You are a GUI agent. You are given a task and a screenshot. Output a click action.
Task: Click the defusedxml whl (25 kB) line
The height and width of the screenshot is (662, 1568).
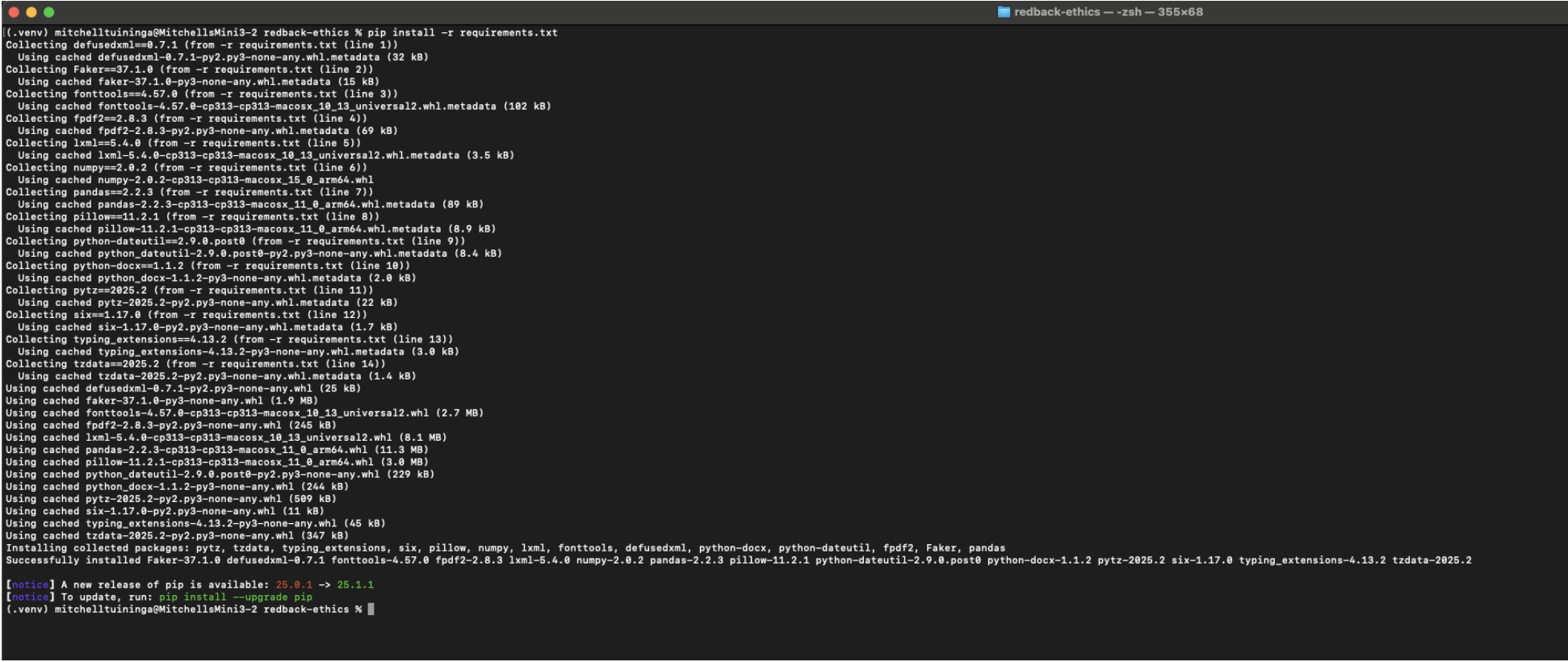[x=183, y=388]
